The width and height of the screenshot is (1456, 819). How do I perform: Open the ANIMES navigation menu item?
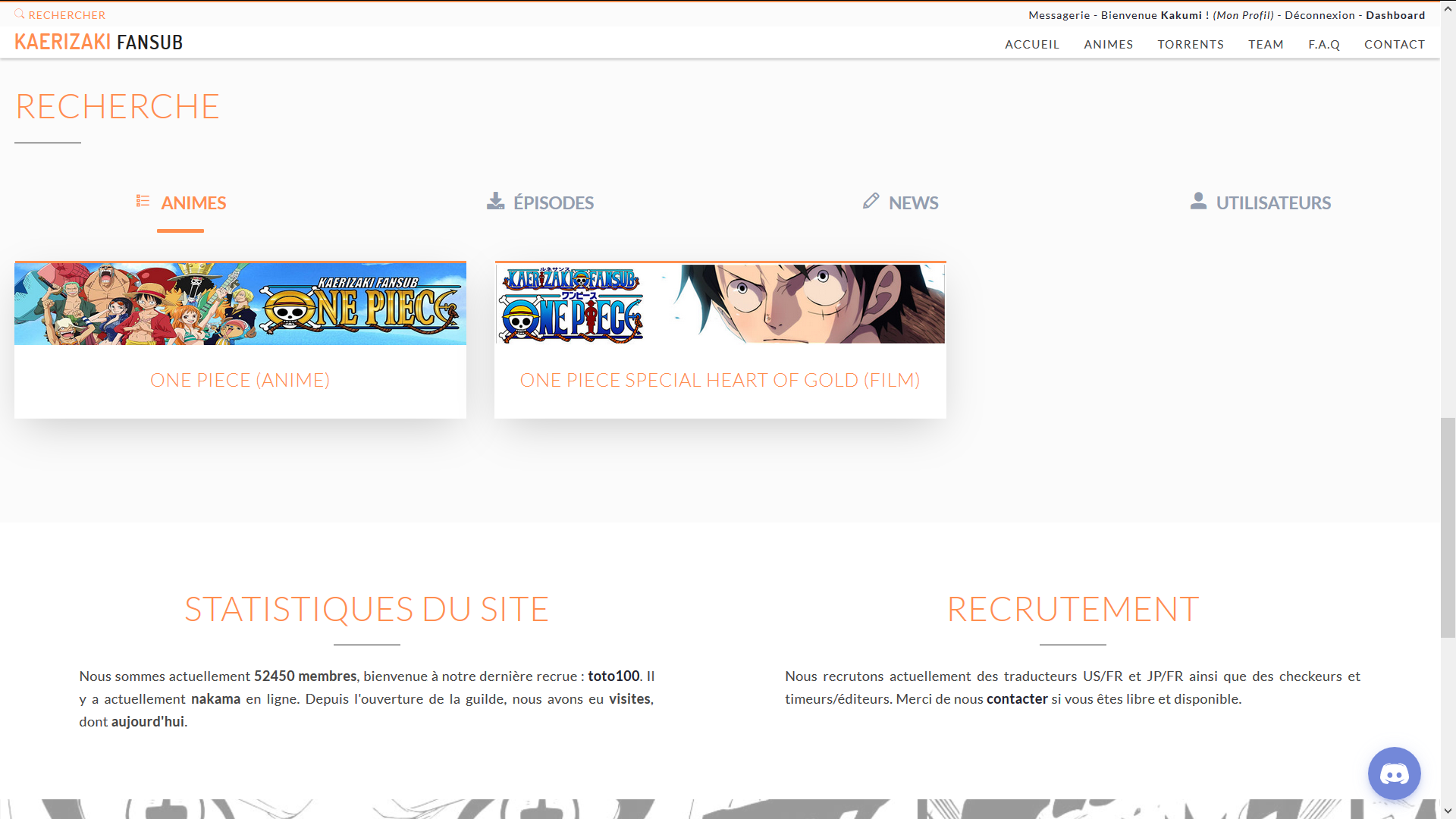1108,45
